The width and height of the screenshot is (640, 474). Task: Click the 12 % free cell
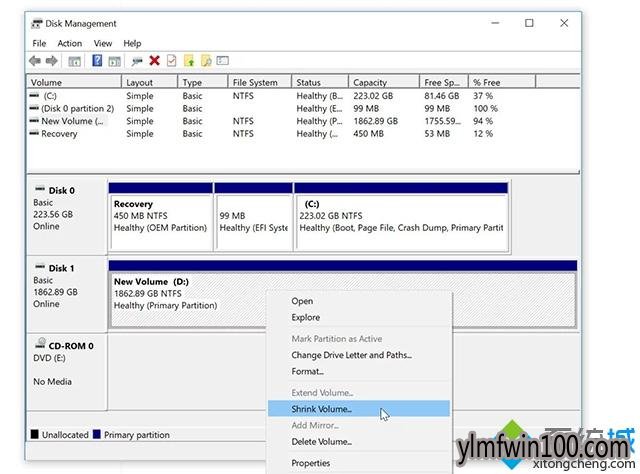pos(483,134)
